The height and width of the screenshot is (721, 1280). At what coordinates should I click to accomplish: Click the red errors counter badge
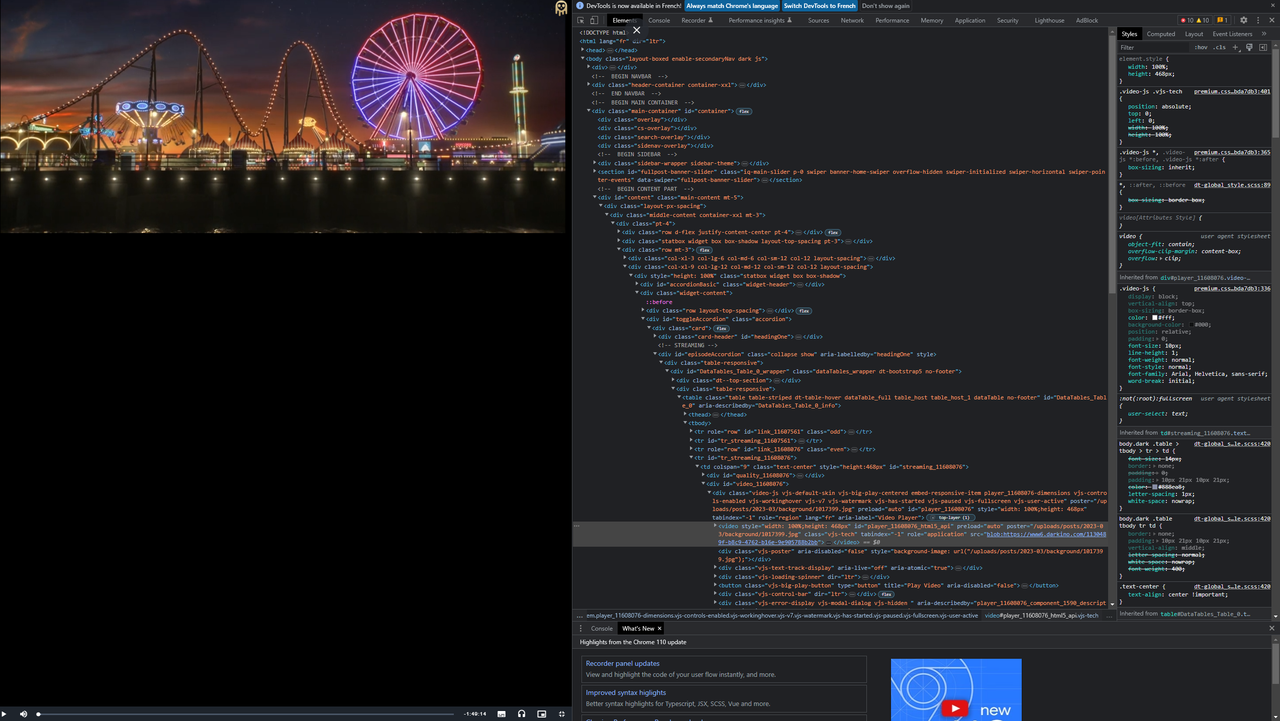tap(1184, 20)
